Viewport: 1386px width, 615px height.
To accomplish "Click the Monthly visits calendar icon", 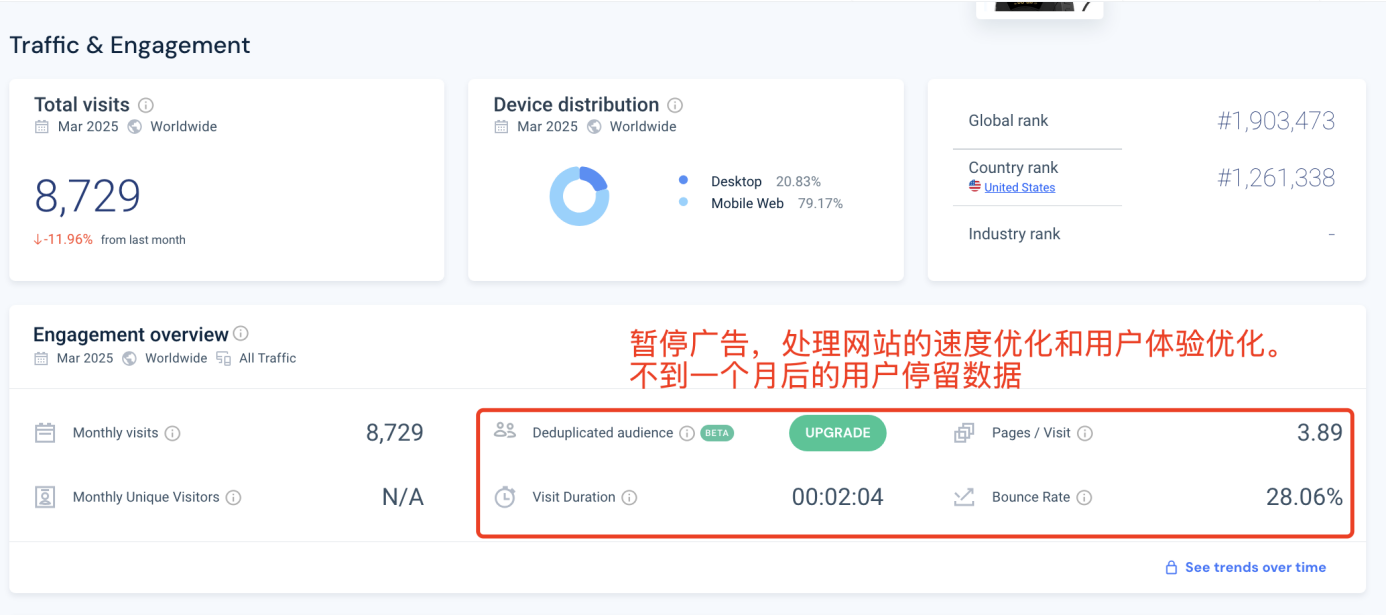I will [45, 433].
